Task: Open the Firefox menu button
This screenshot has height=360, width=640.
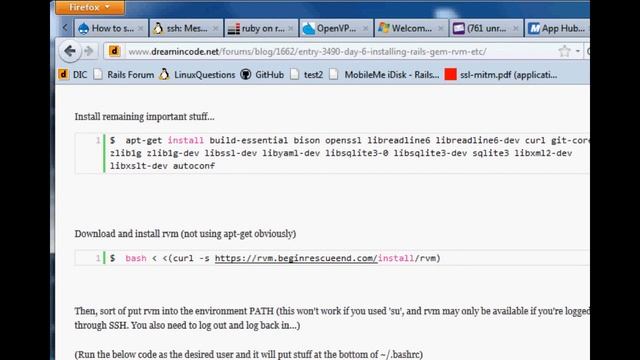Action: (90, 7)
